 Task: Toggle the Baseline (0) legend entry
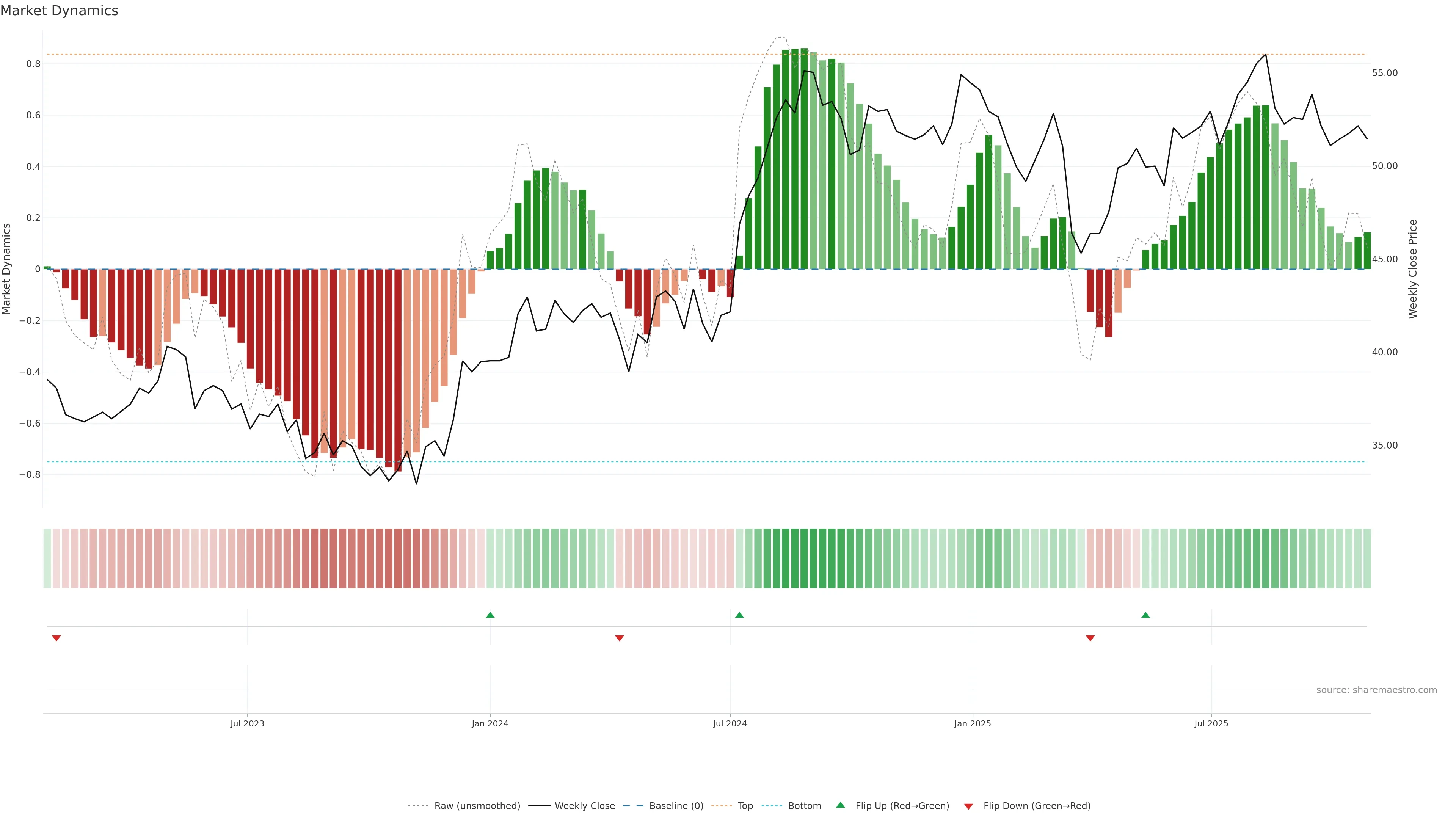676,806
